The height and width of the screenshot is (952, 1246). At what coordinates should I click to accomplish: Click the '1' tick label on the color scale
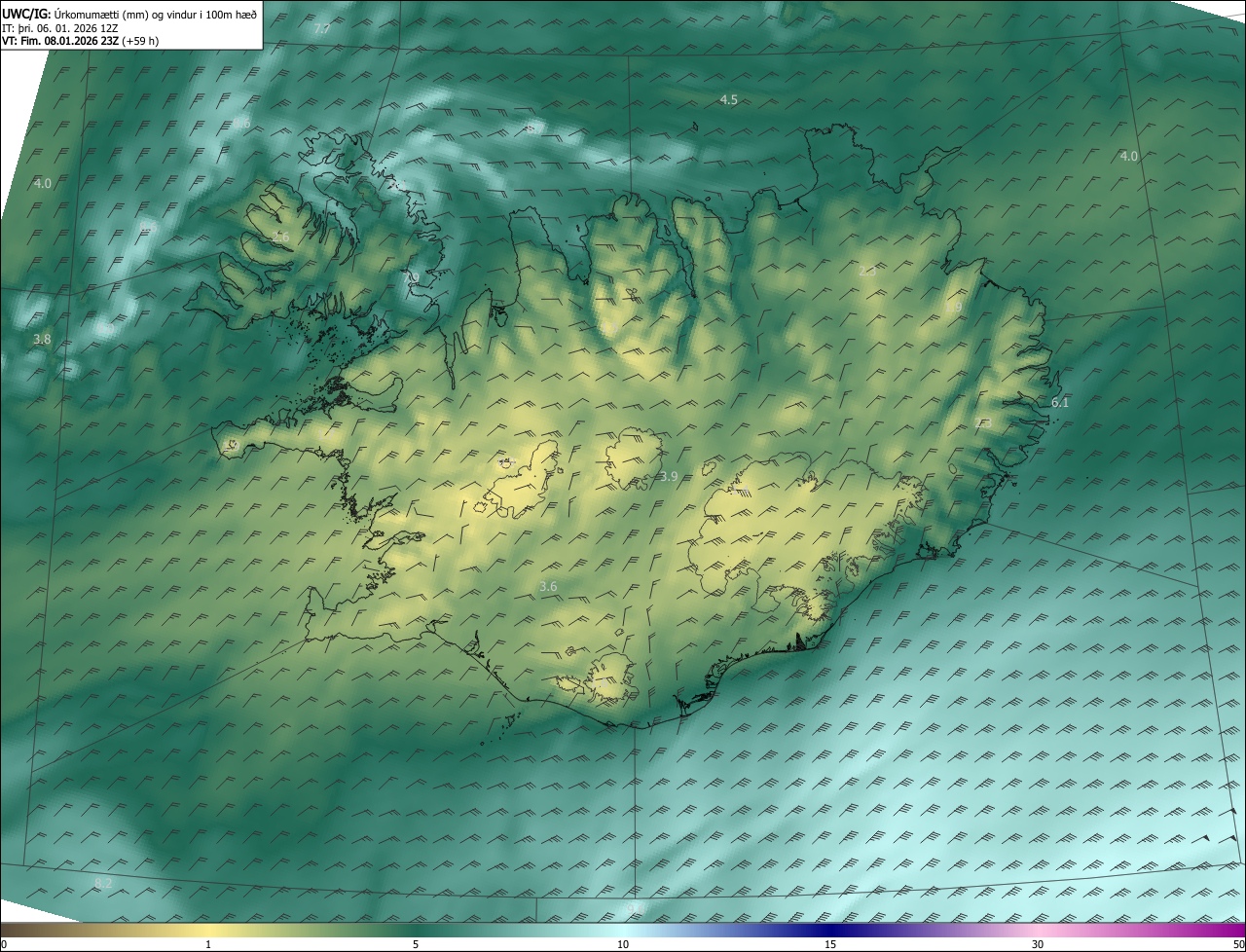(208, 945)
